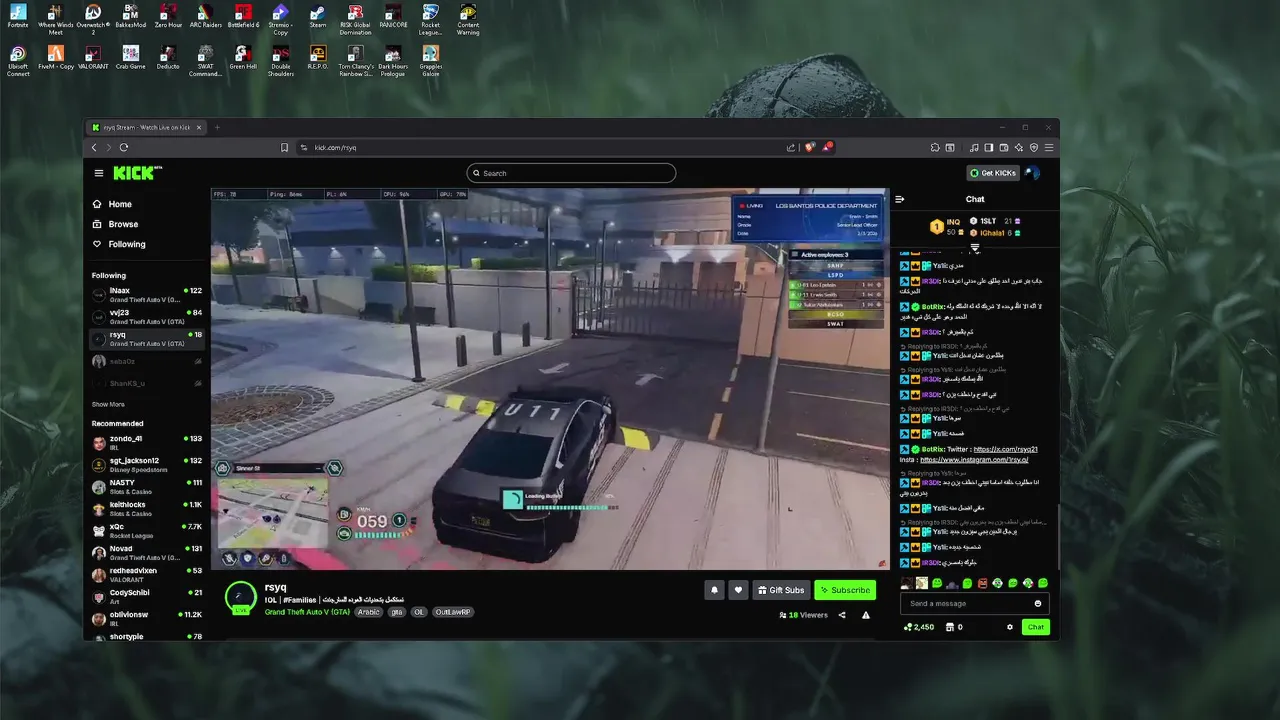Select the OutLawRP stream tag
Screen dimensions: 1280x720
point(453,612)
